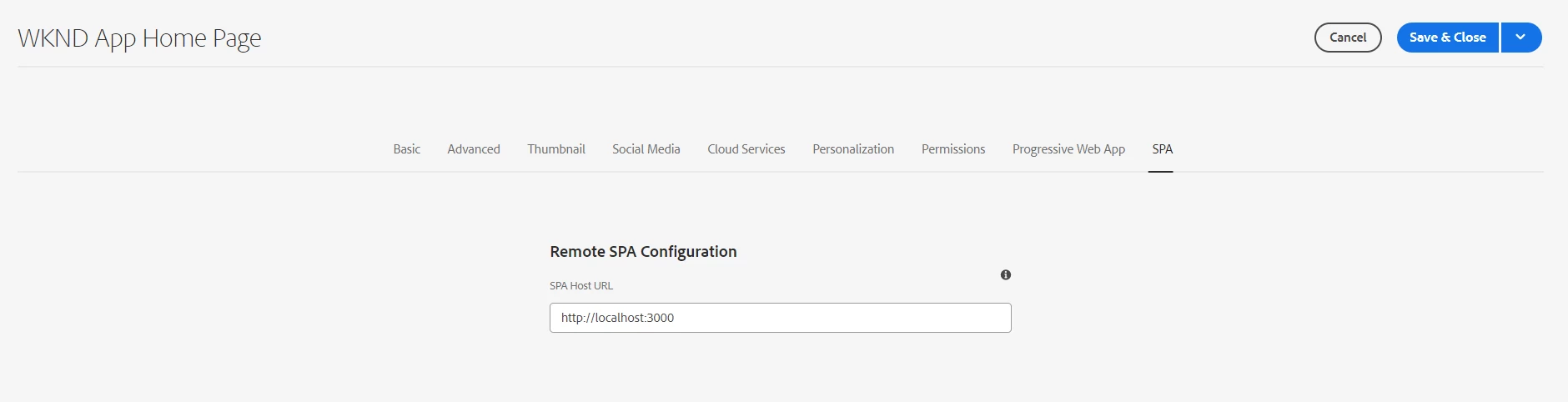Image resolution: width=1568 pixels, height=402 pixels.
Task: Select the Permissions tab
Action: tap(953, 149)
